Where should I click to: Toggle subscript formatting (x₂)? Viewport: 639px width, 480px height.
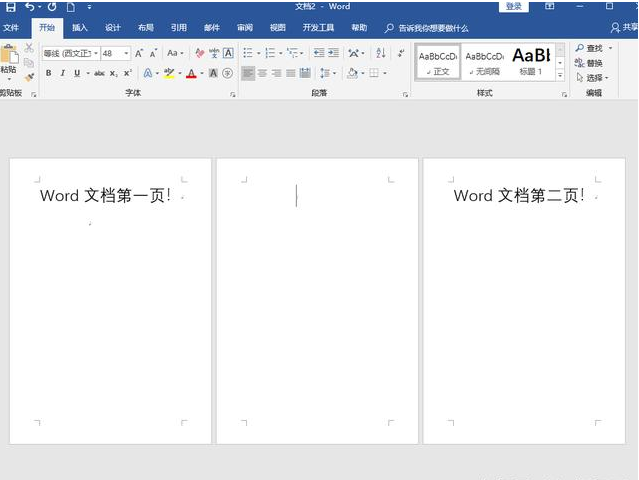click(x=113, y=73)
